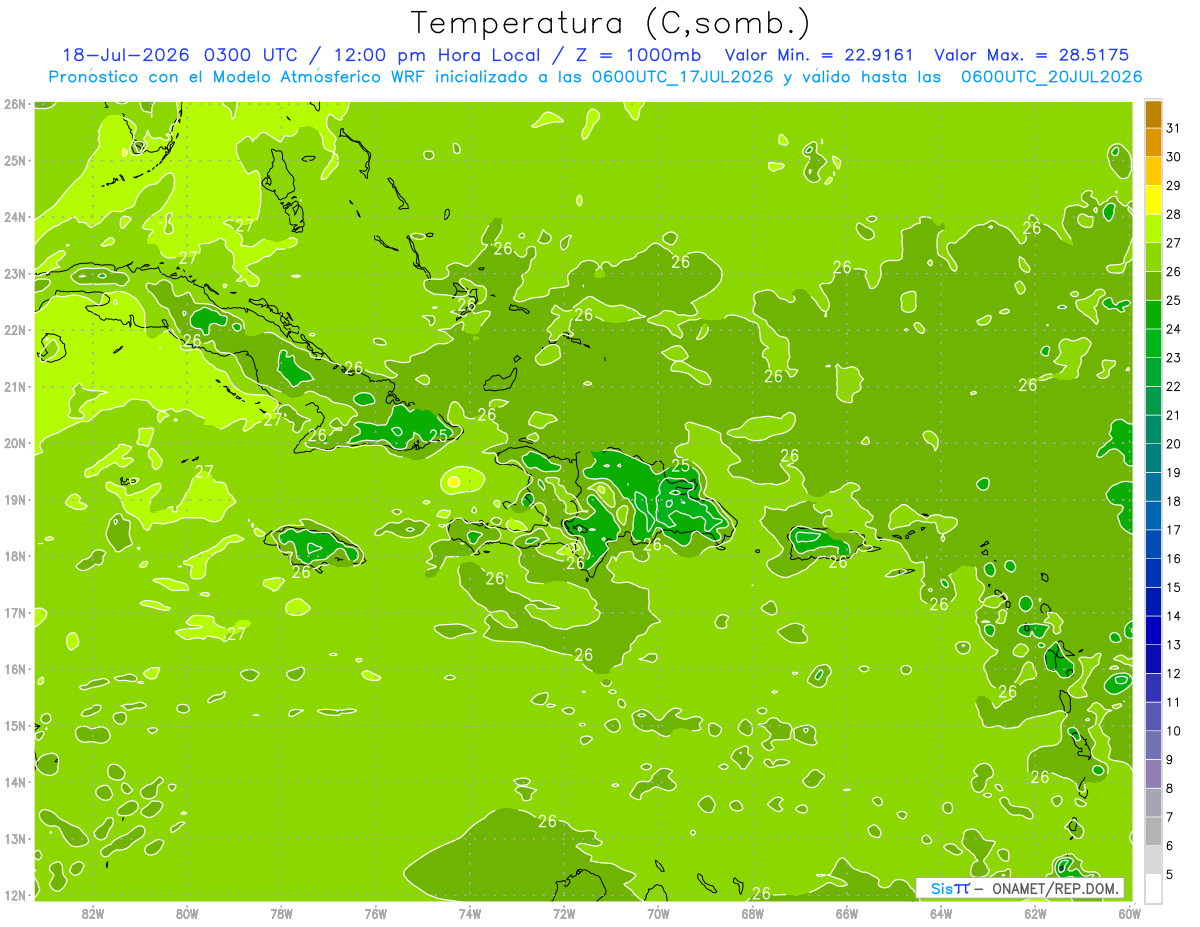Click longitude axis label "62W"
This screenshot has width=1200, height=927.
pos(1036,913)
